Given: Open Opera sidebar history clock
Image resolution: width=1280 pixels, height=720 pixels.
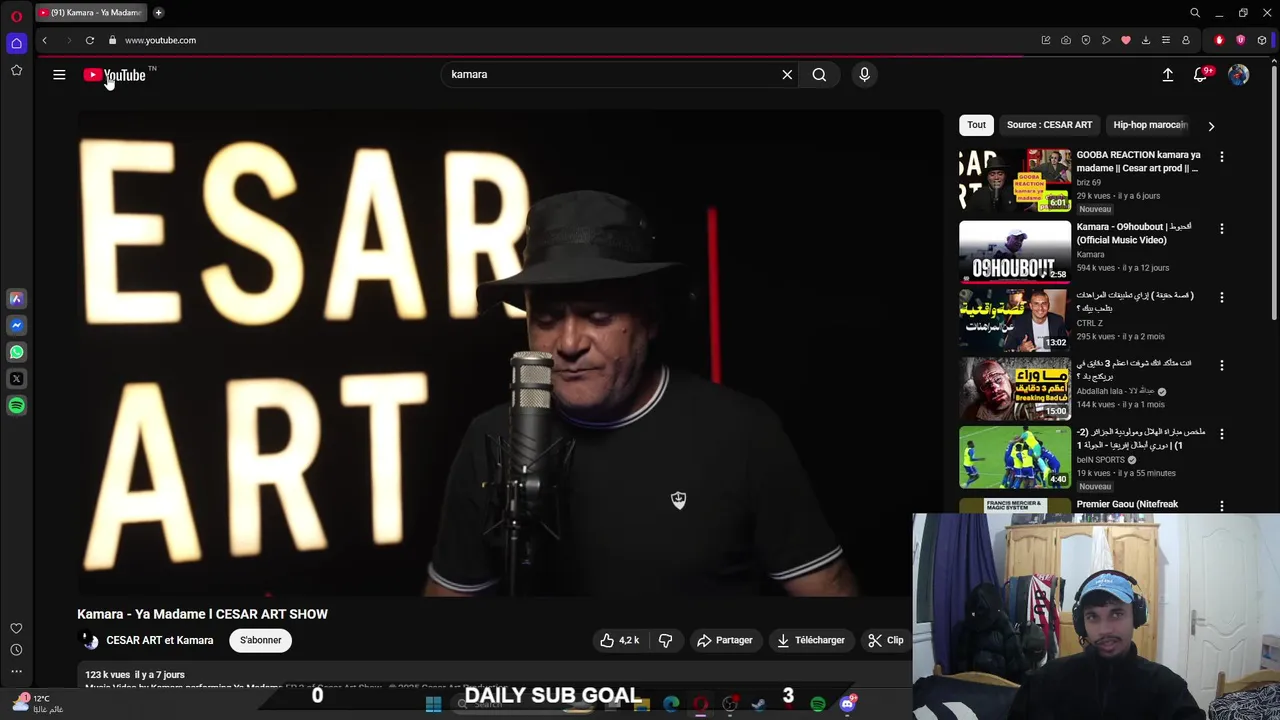Looking at the screenshot, I should click(16, 650).
